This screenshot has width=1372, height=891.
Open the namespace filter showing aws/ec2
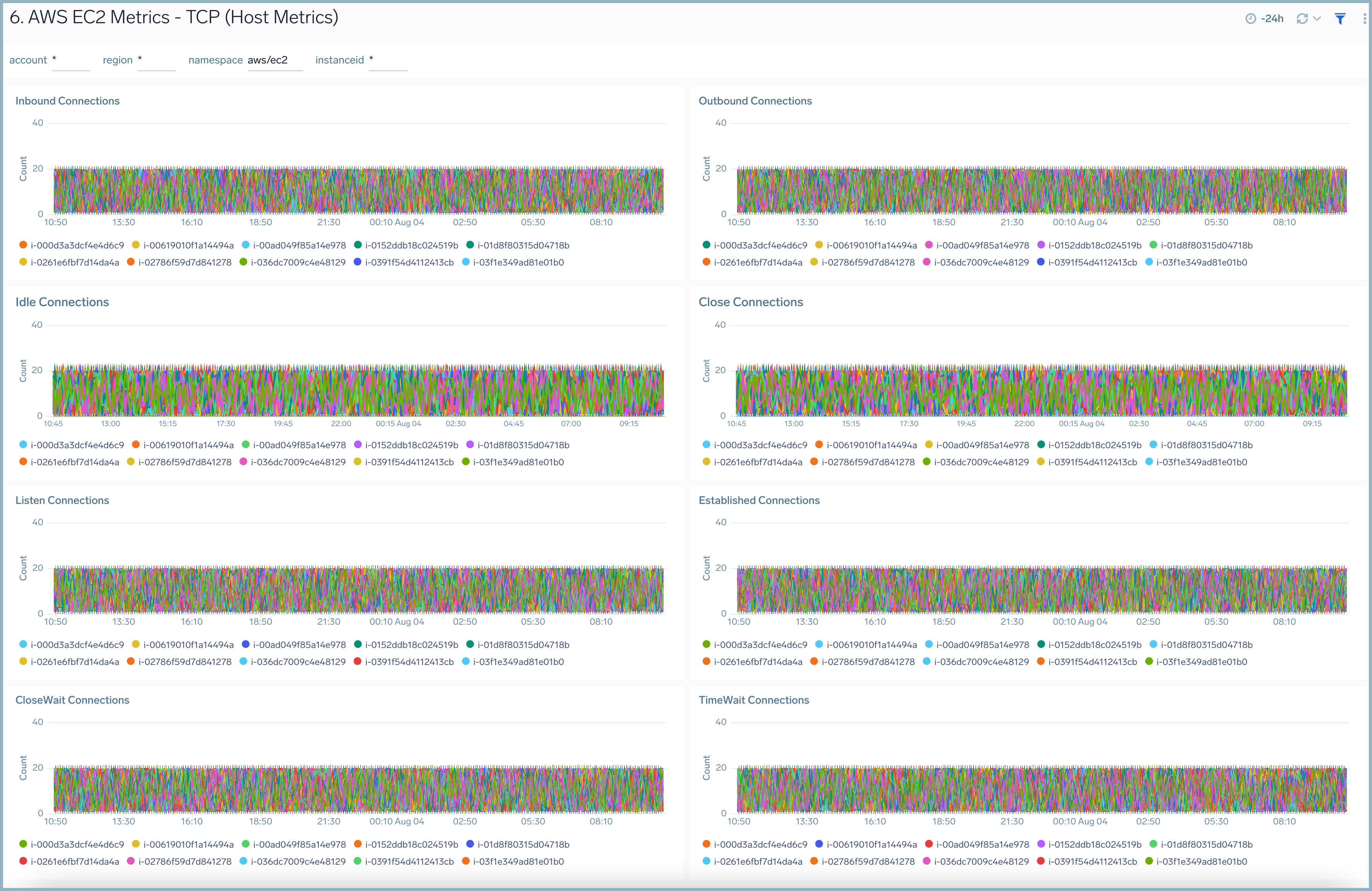(275, 59)
